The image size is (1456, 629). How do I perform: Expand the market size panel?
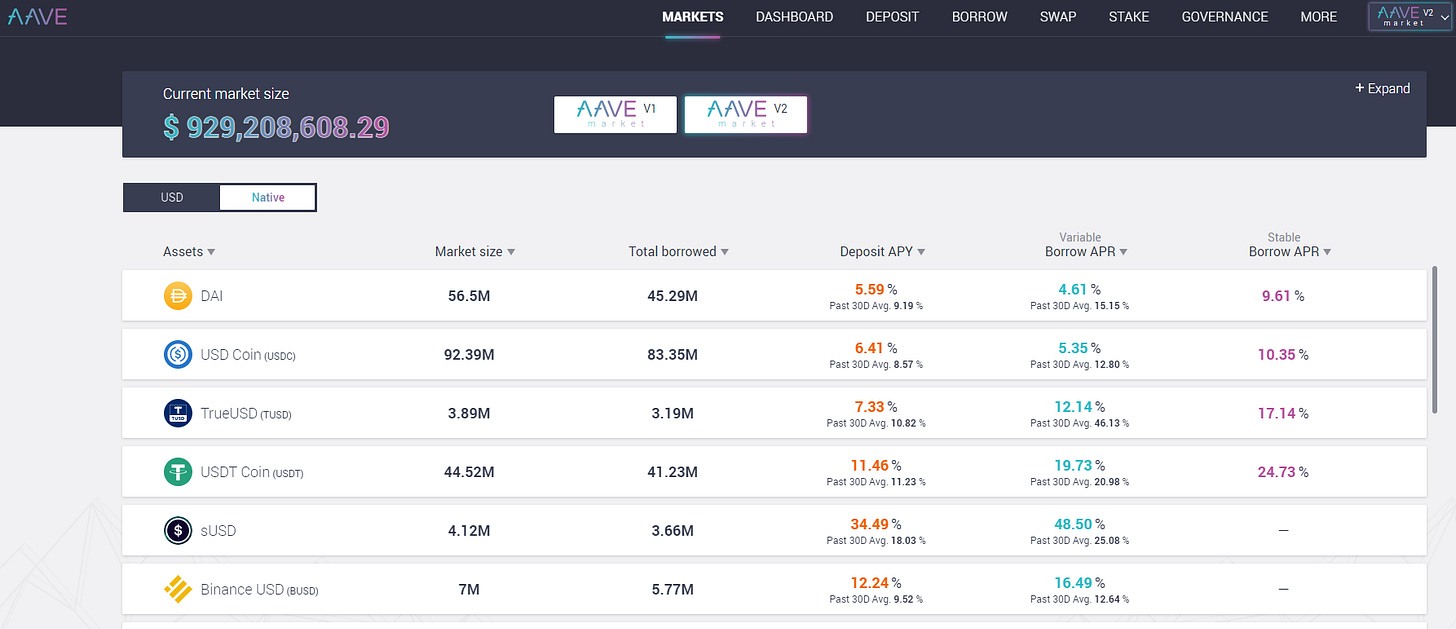click(1382, 88)
